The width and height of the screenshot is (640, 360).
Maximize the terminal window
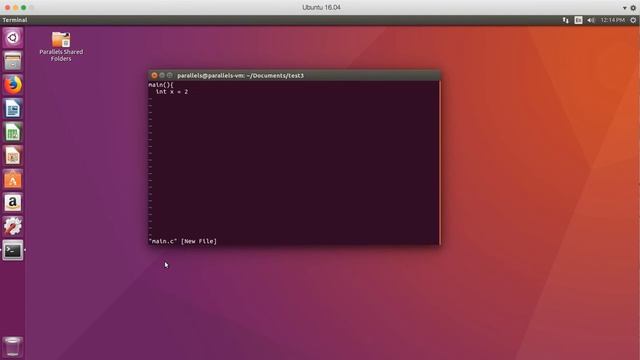point(170,76)
